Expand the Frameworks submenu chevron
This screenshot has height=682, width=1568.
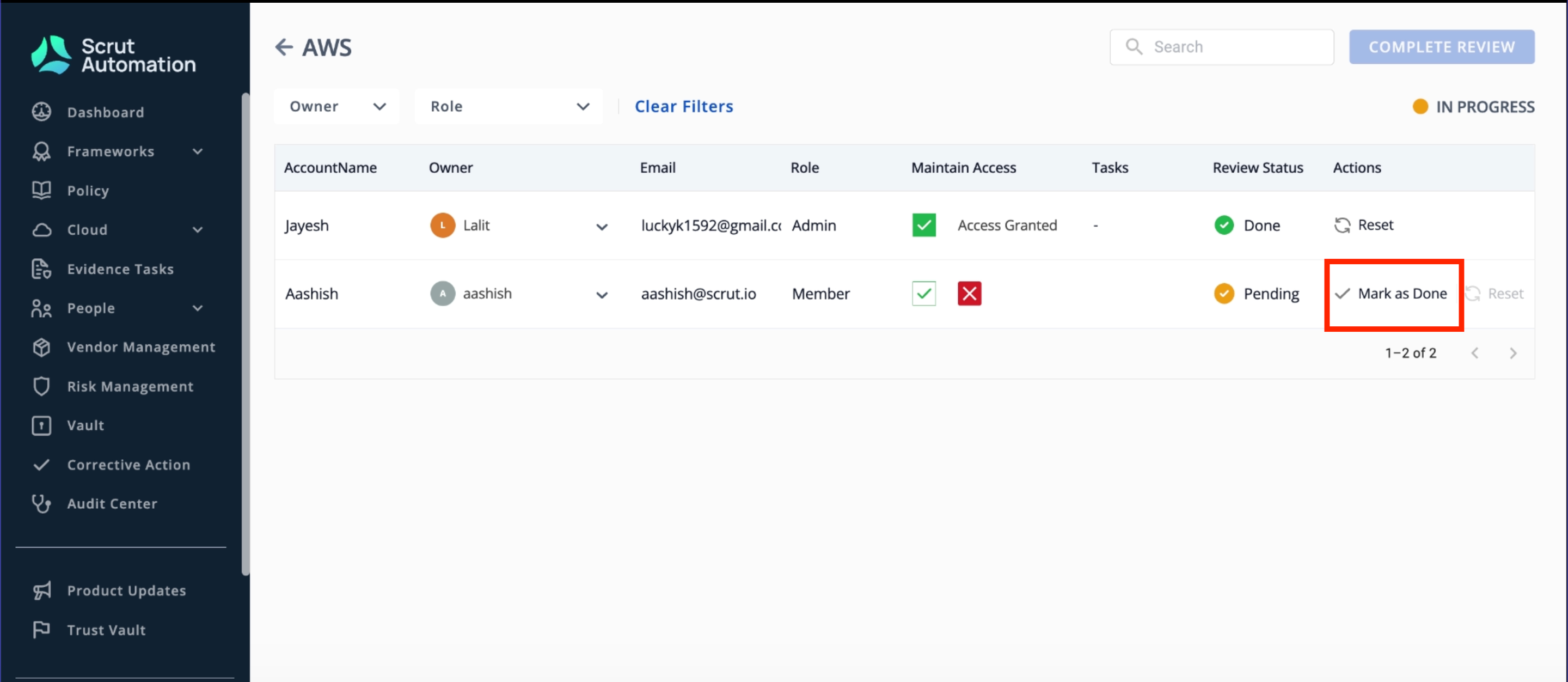(x=197, y=151)
